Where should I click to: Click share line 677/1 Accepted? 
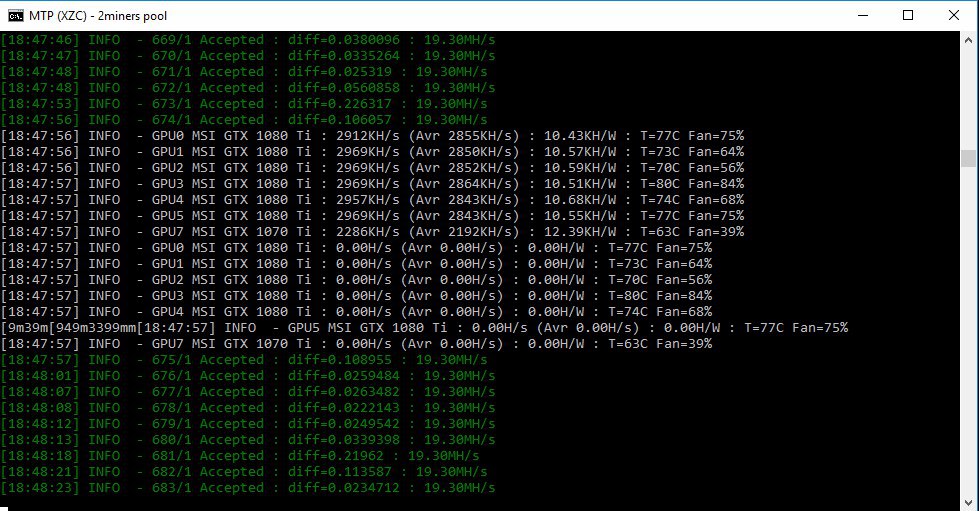tap(248, 392)
